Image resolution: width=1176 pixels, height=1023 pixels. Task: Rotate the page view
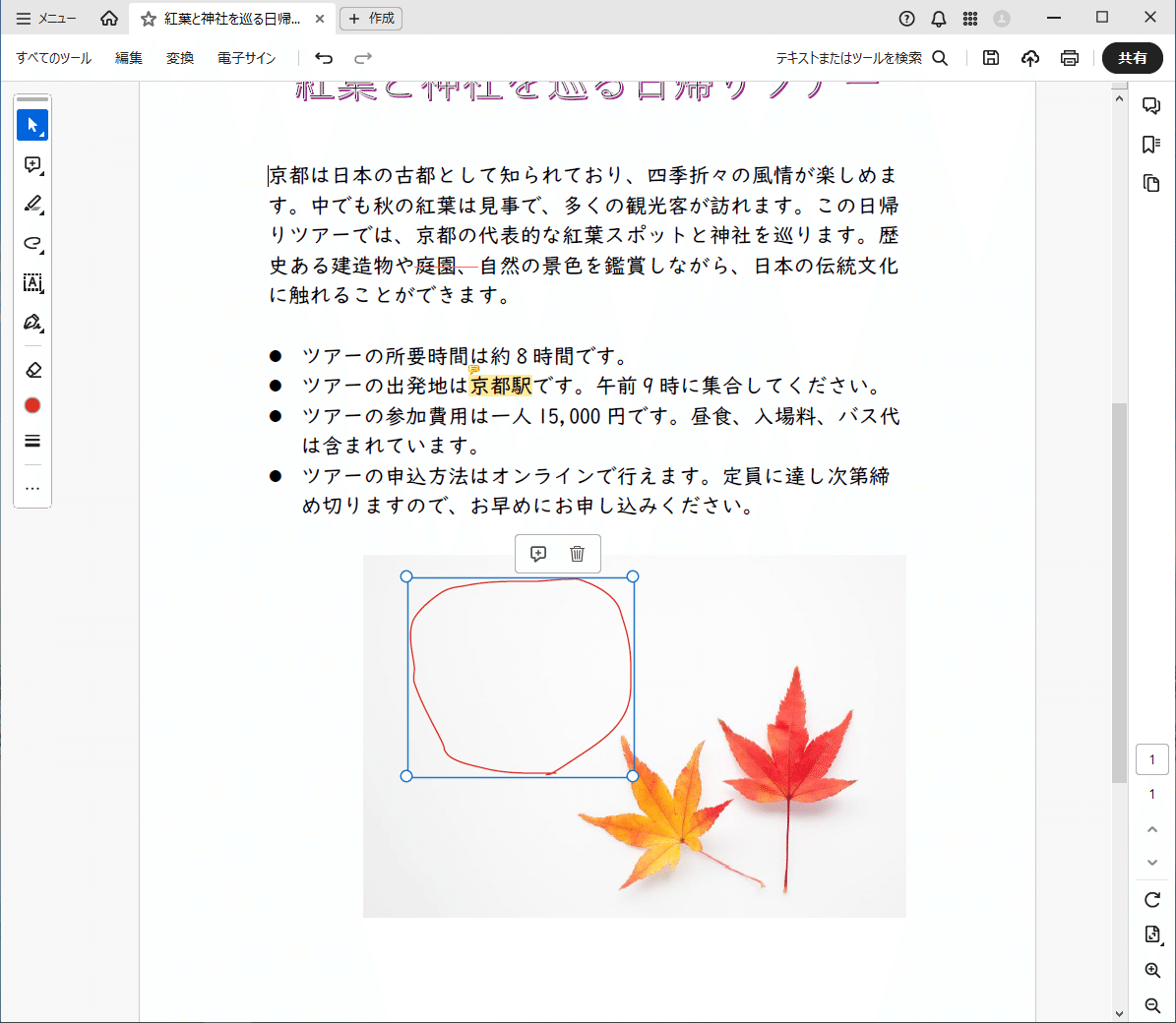(1152, 900)
